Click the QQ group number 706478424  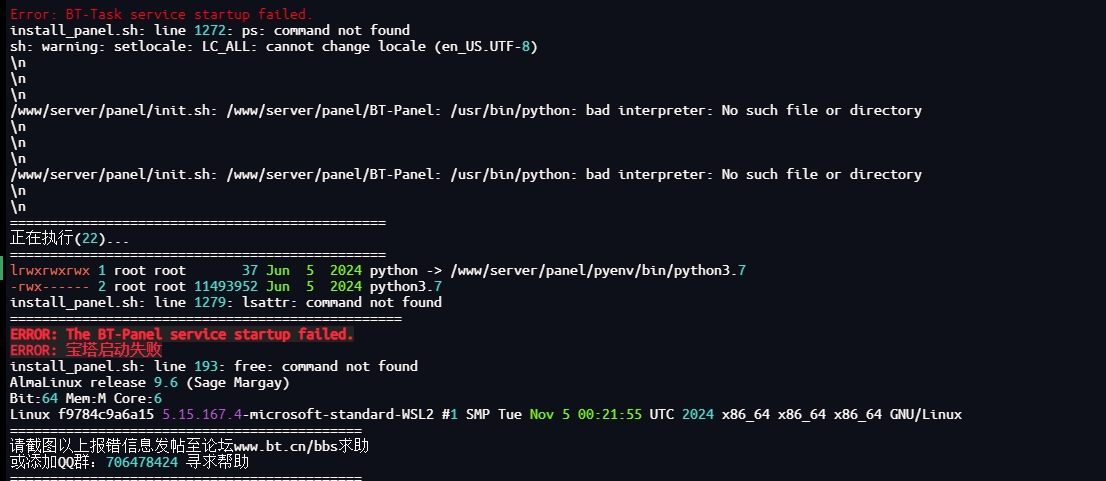point(142,463)
